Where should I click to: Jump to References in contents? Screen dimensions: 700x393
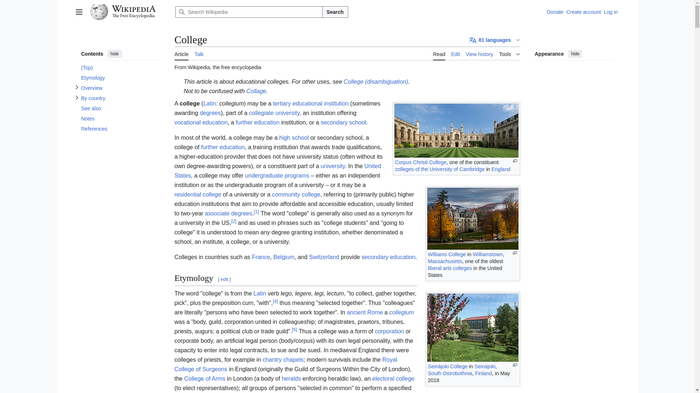point(94,129)
